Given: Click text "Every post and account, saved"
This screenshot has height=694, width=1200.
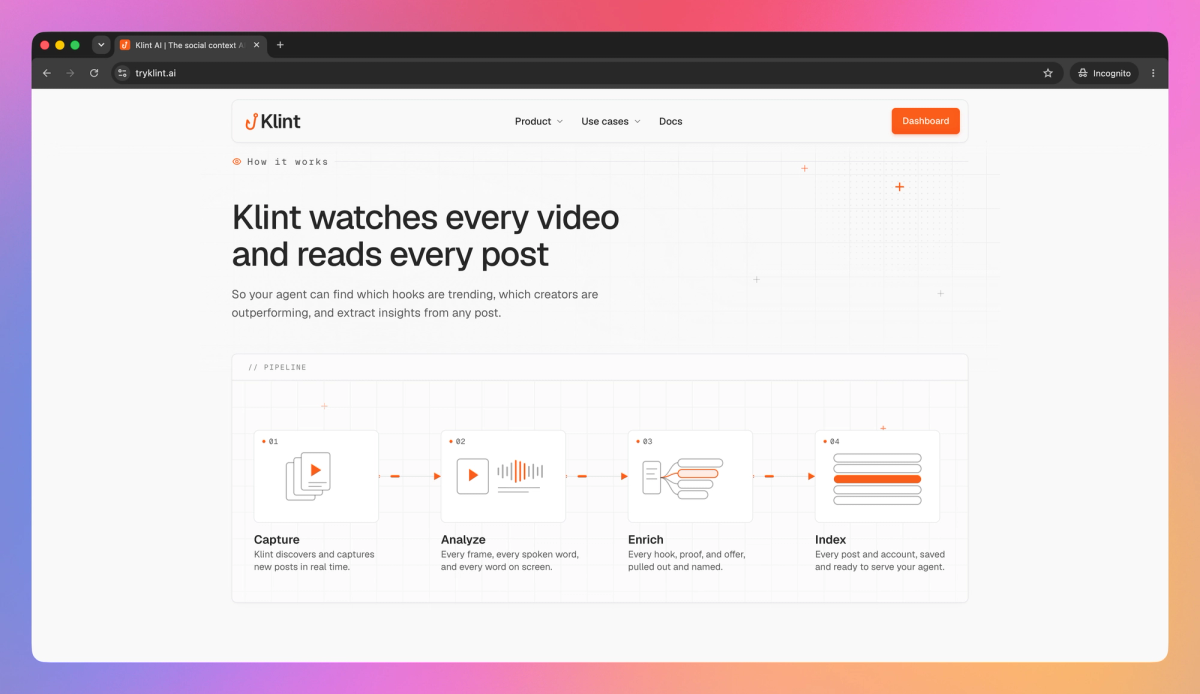Looking at the screenshot, I should click(x=880, y=554).
